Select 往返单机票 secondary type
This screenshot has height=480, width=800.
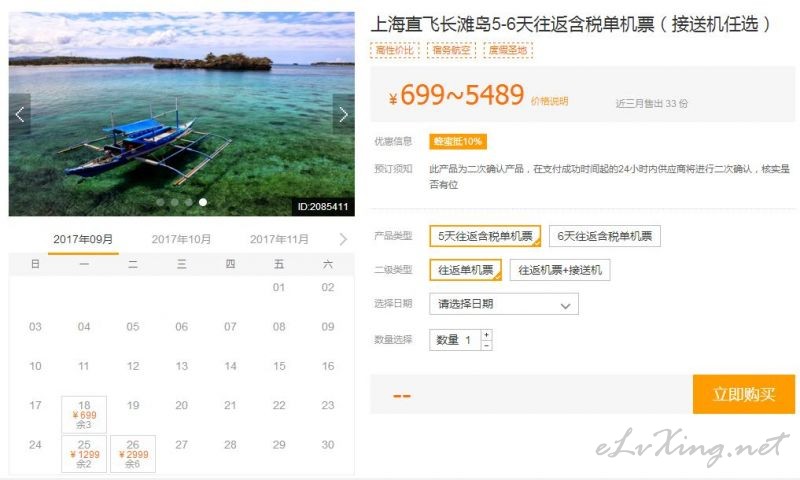click(x=466, y=270)
